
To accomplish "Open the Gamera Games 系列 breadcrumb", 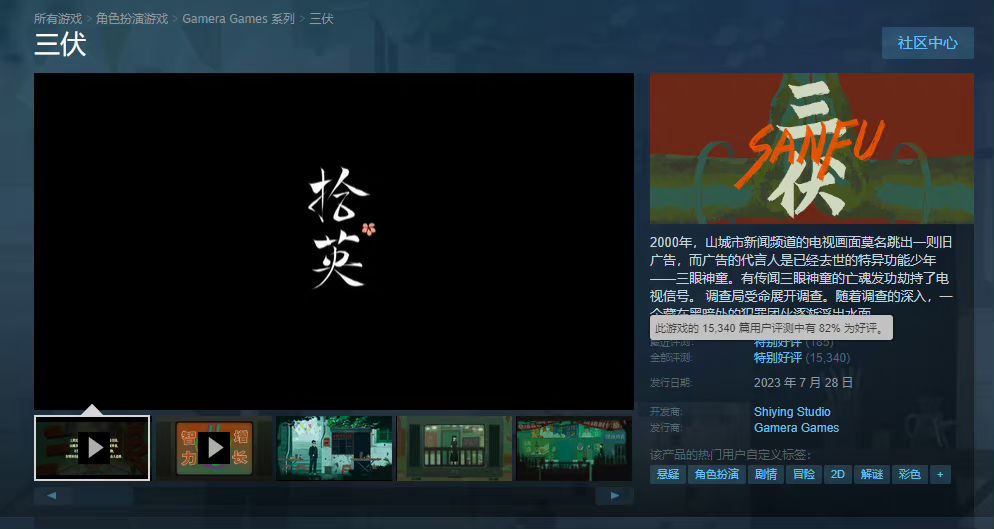I will (x=238, y=19).
